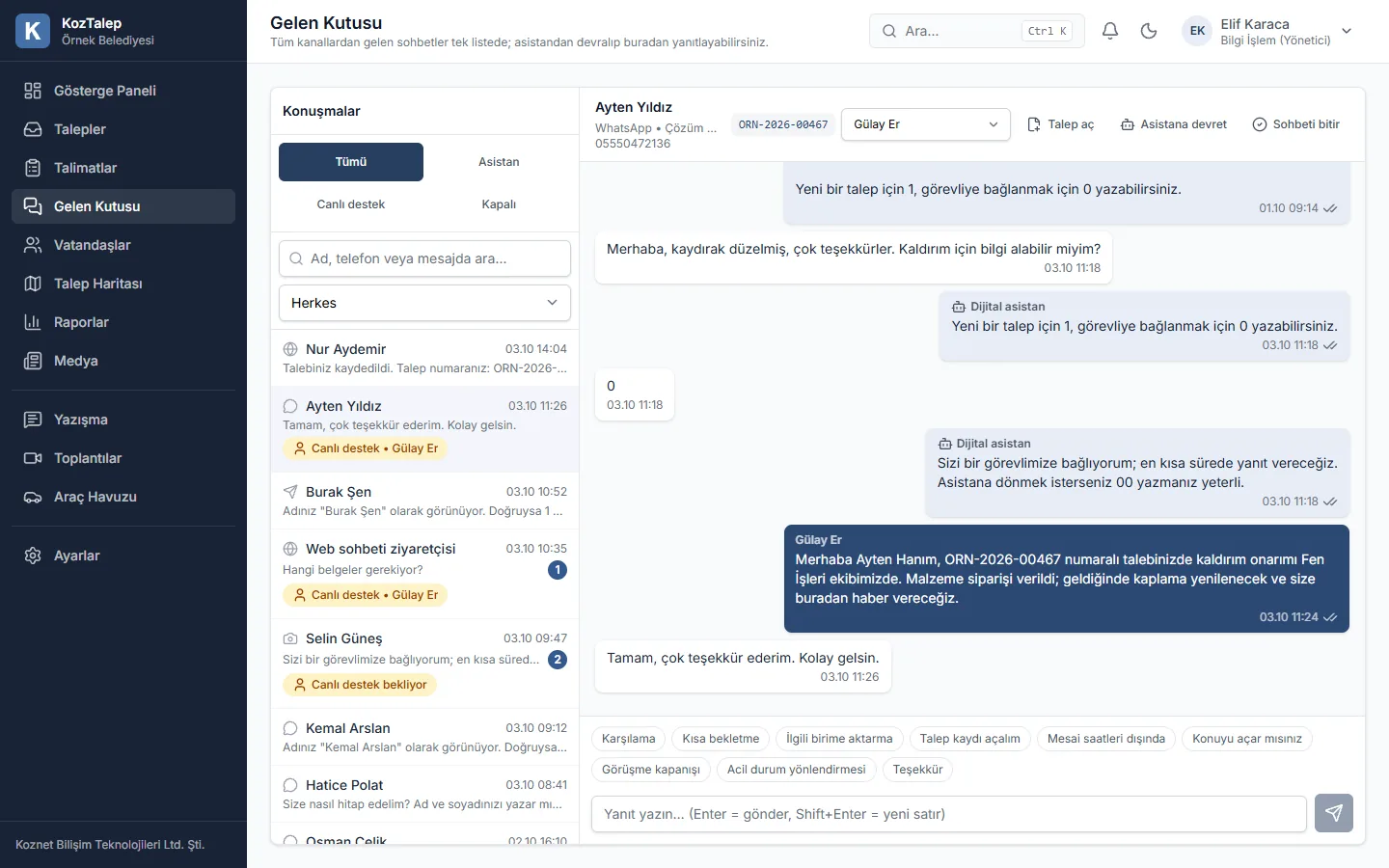Open Talep Haritası map view

pos(123,284)
